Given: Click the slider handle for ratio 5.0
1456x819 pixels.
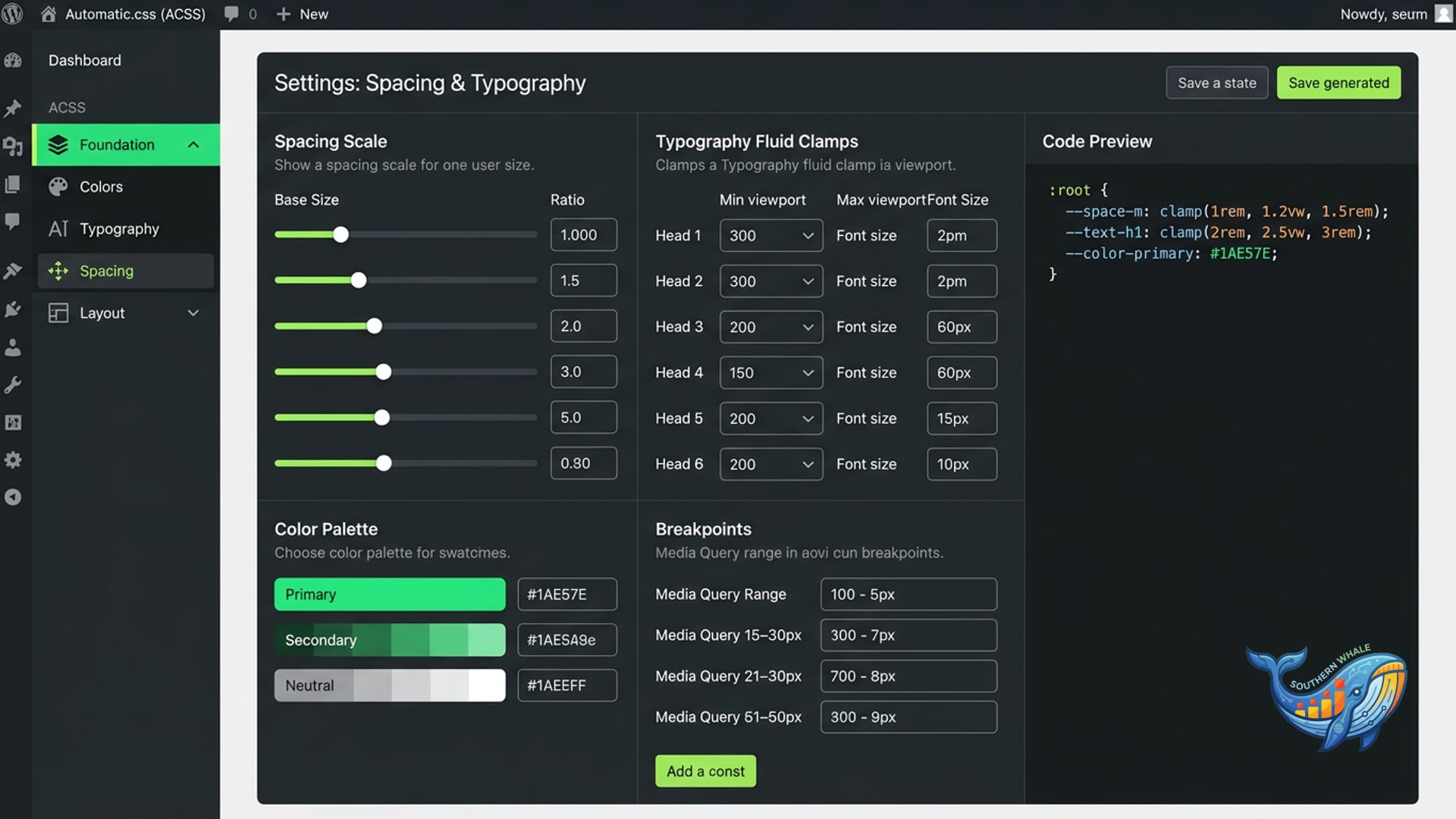Looking at the screenshot, I should tap(382, 417).
